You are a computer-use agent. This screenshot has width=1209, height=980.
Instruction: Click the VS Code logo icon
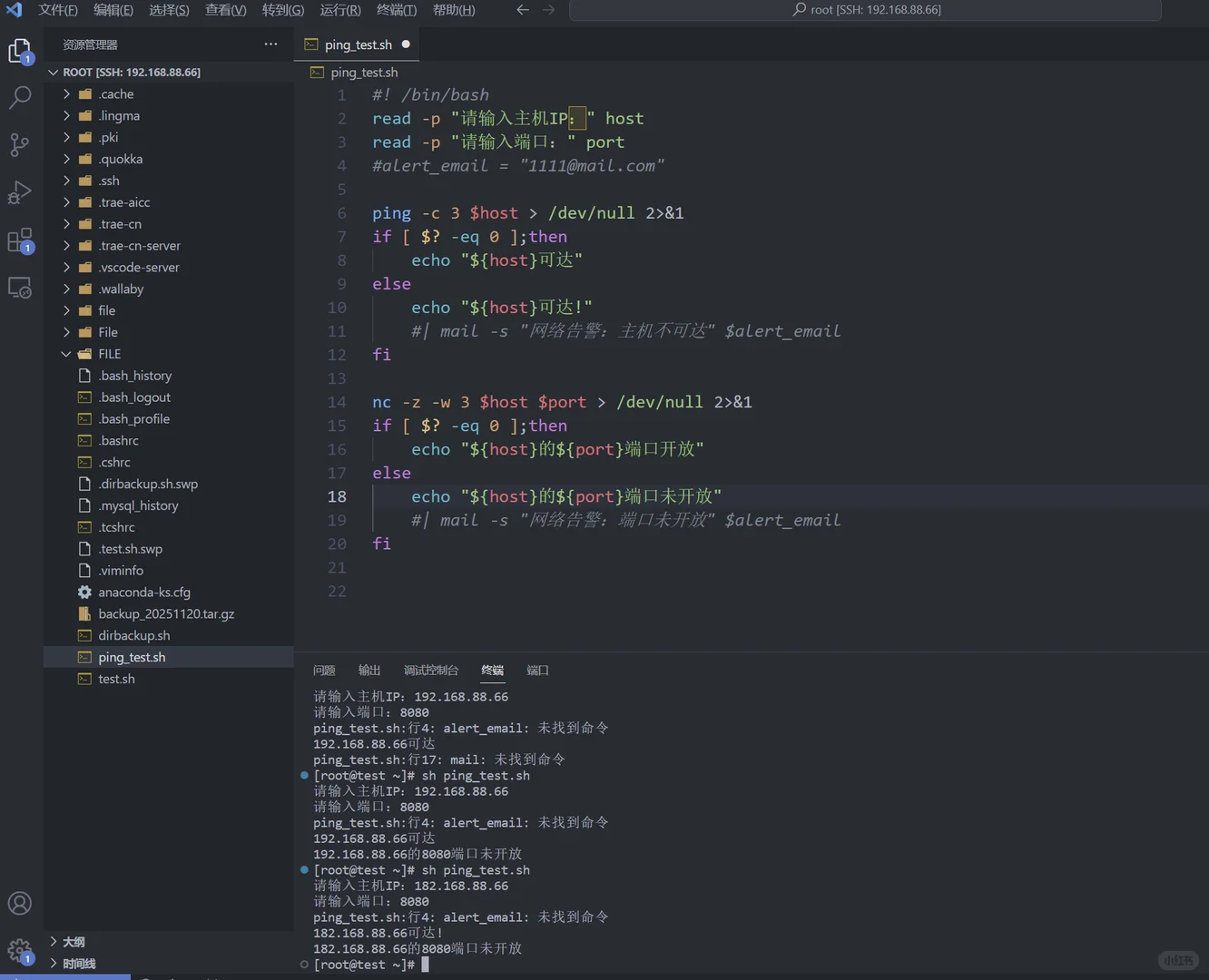[x=14, y=10]
